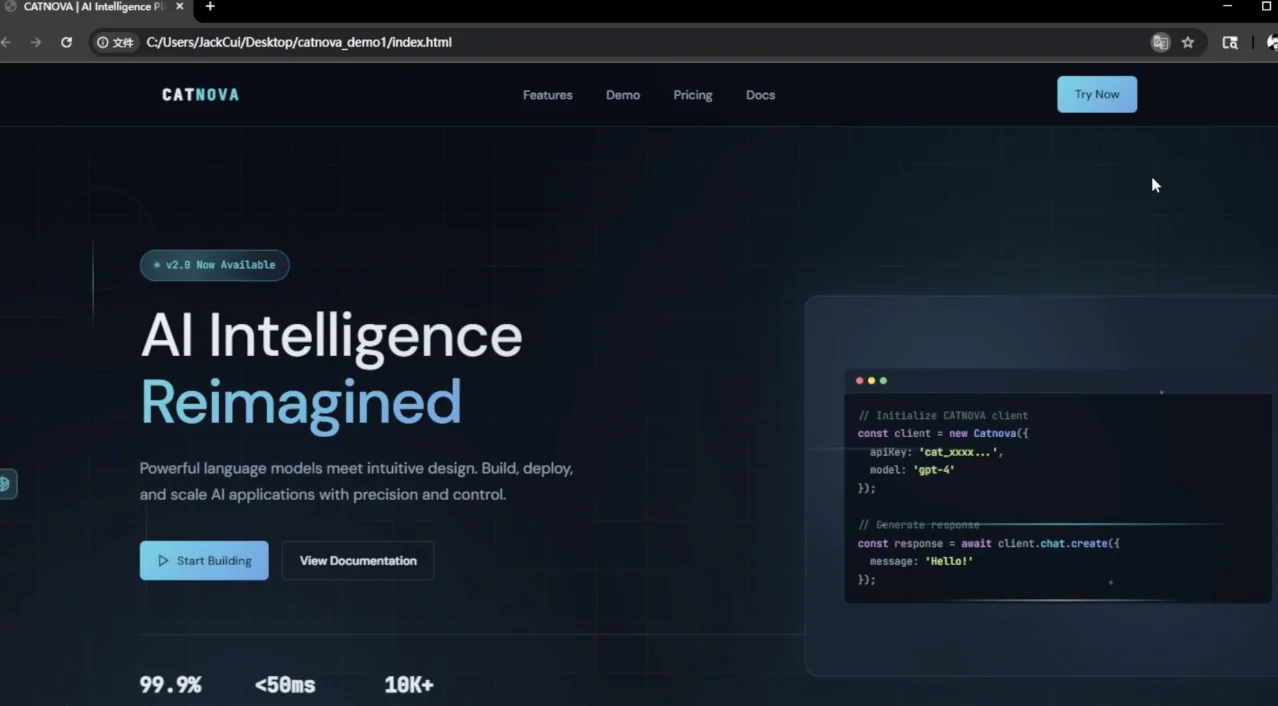Open View Documentation button
The height and width of the screenshot is (706, 1278).
click(357, 561)
